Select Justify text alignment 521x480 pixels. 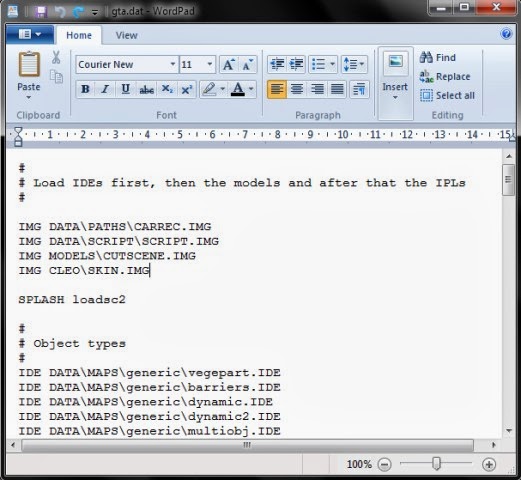[337, 89]
